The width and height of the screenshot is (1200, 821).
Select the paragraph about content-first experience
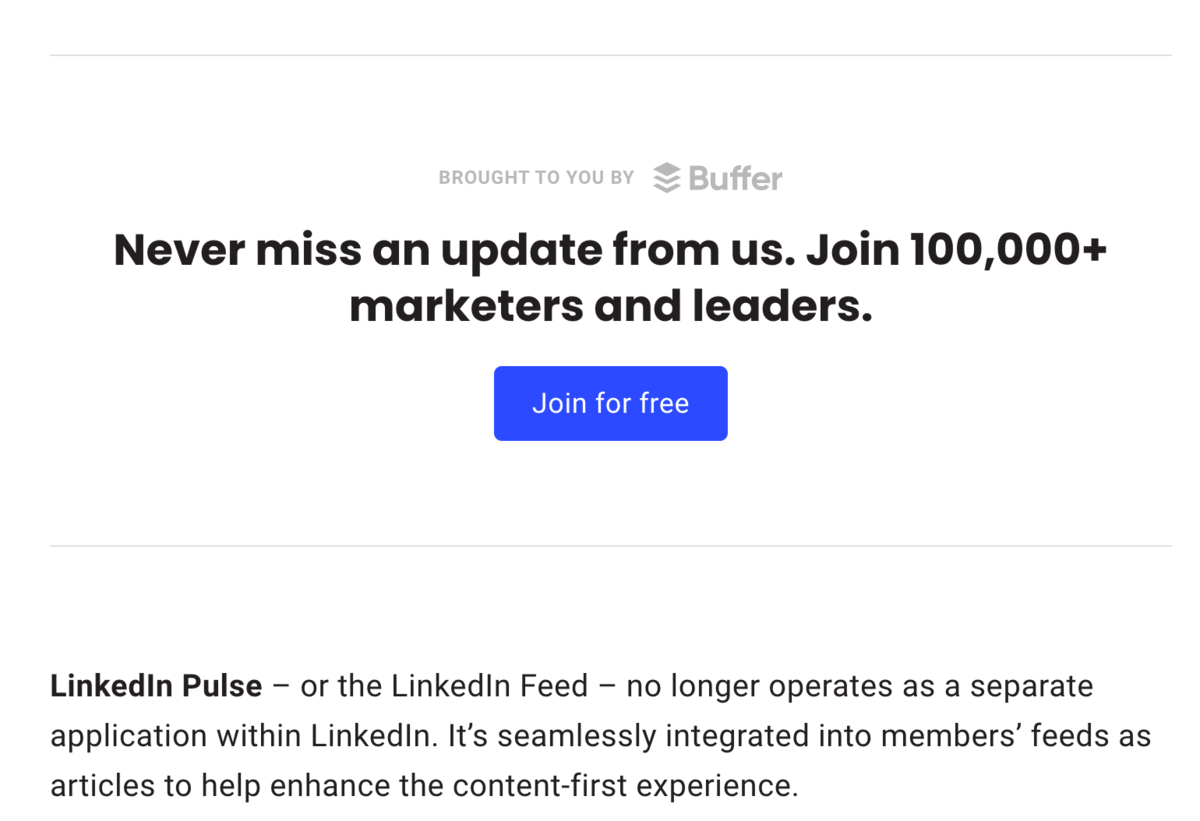point(600,735)
